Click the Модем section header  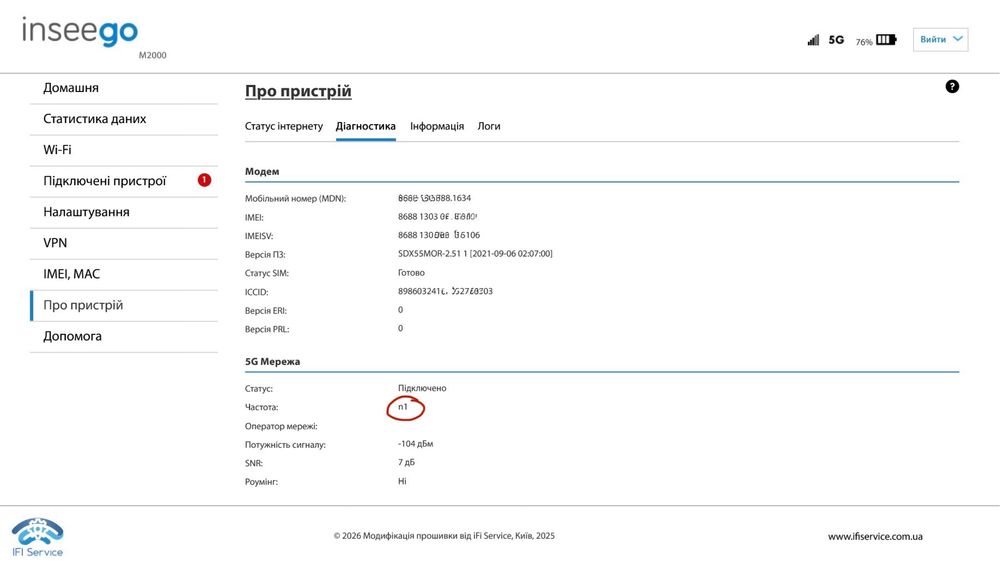tap(262, 171)
